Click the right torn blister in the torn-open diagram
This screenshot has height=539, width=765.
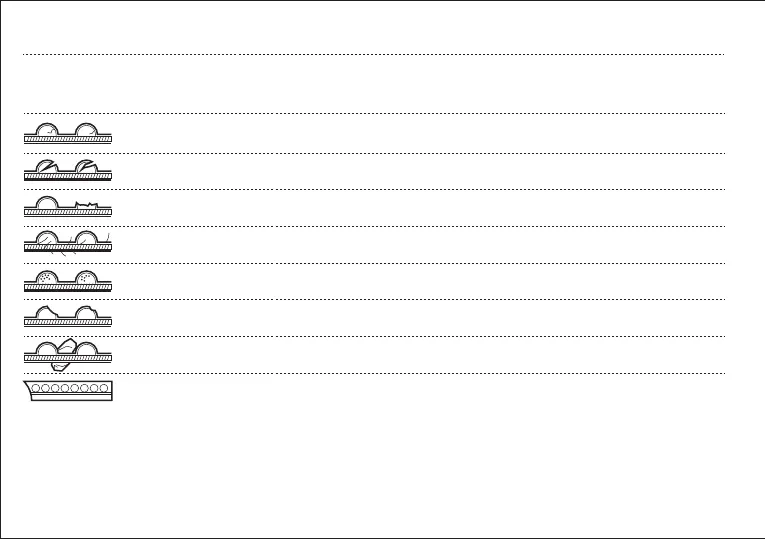87,167
